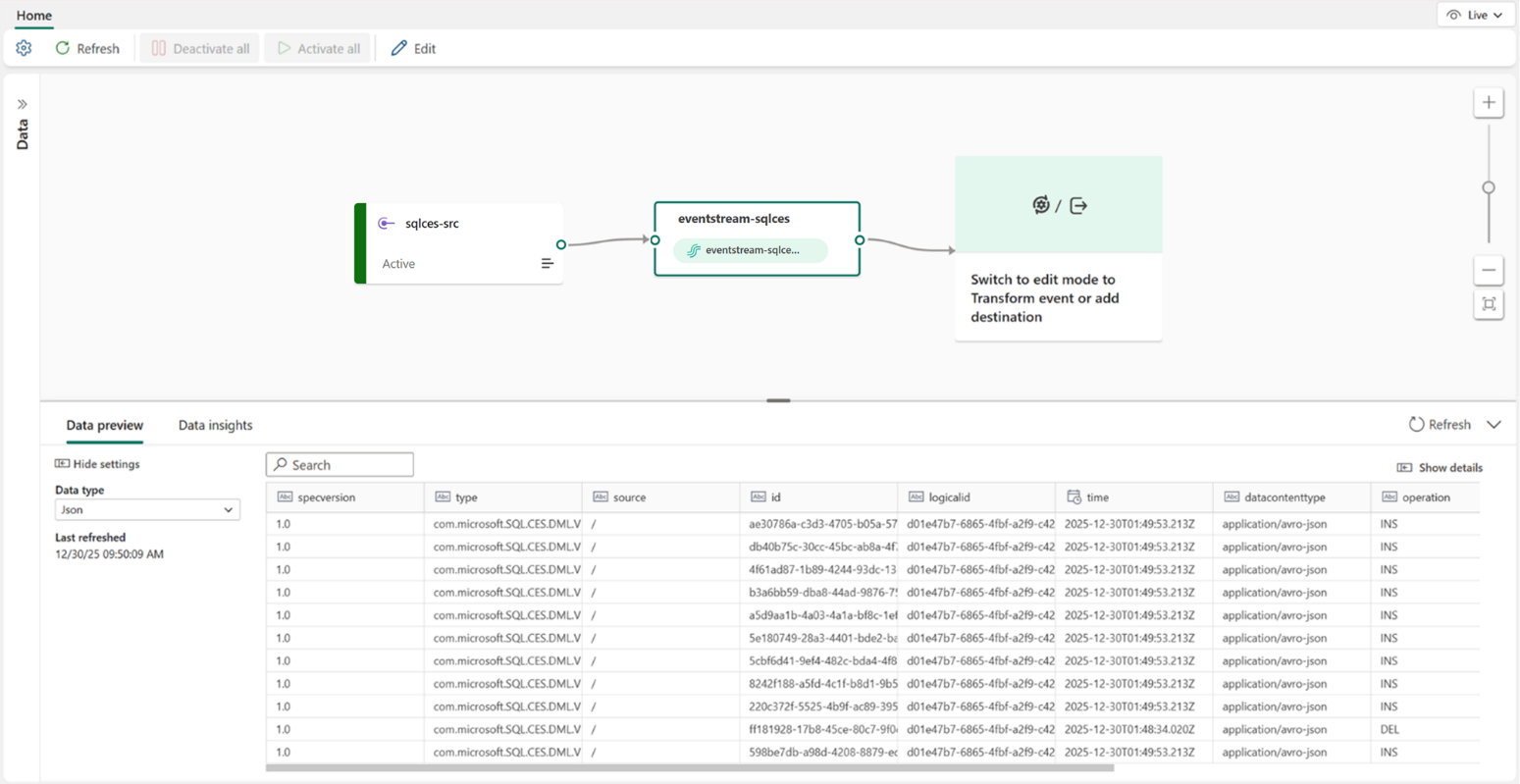Click the Edit button in toolbar

[x=413, y=48]
